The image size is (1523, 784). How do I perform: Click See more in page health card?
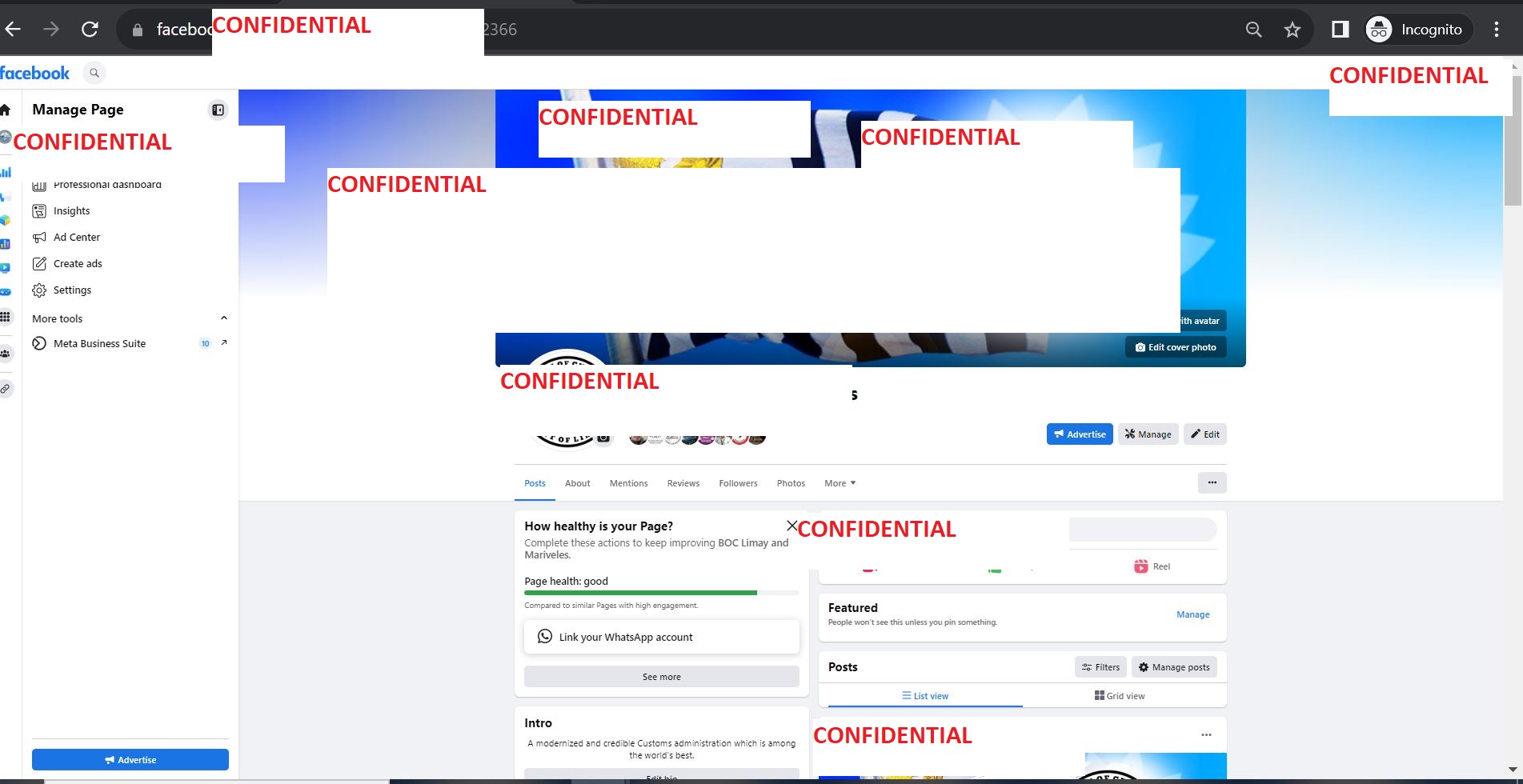point(662,677)
